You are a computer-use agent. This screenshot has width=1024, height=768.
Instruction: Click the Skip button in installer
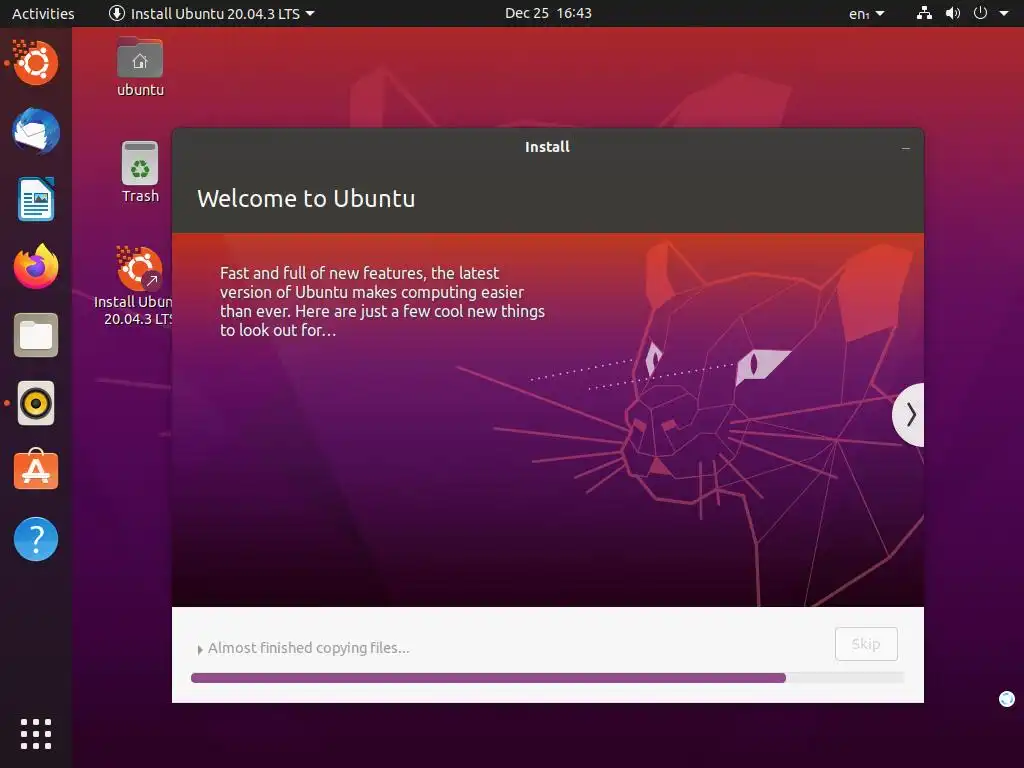(x=866, y=644)
